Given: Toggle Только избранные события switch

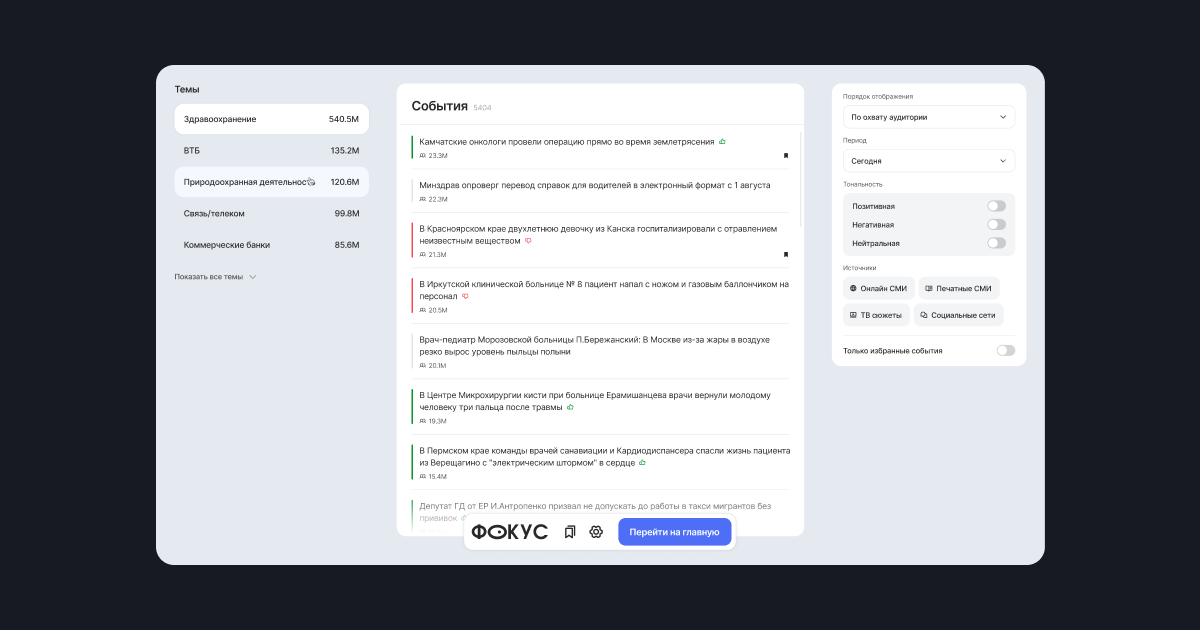Looking at the screenshot, I should [x=1005, y=351].
